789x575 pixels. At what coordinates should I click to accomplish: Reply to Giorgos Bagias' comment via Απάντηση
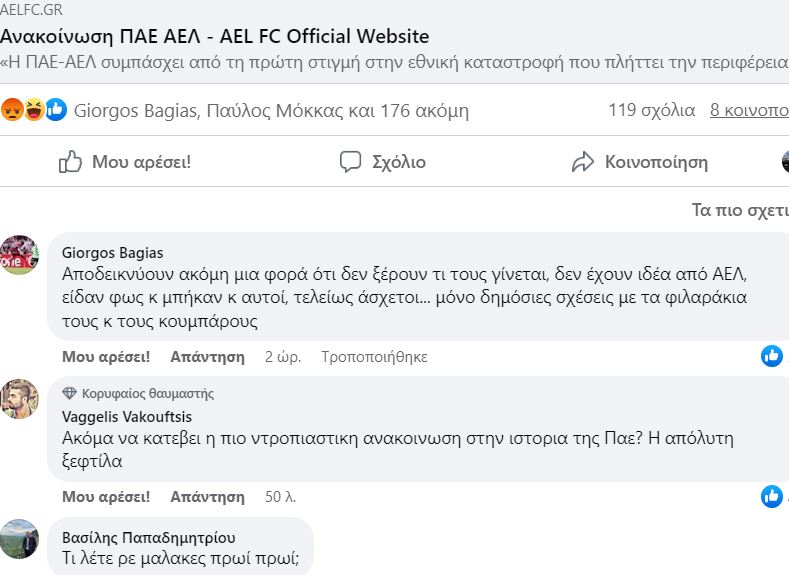pos(207,356)
